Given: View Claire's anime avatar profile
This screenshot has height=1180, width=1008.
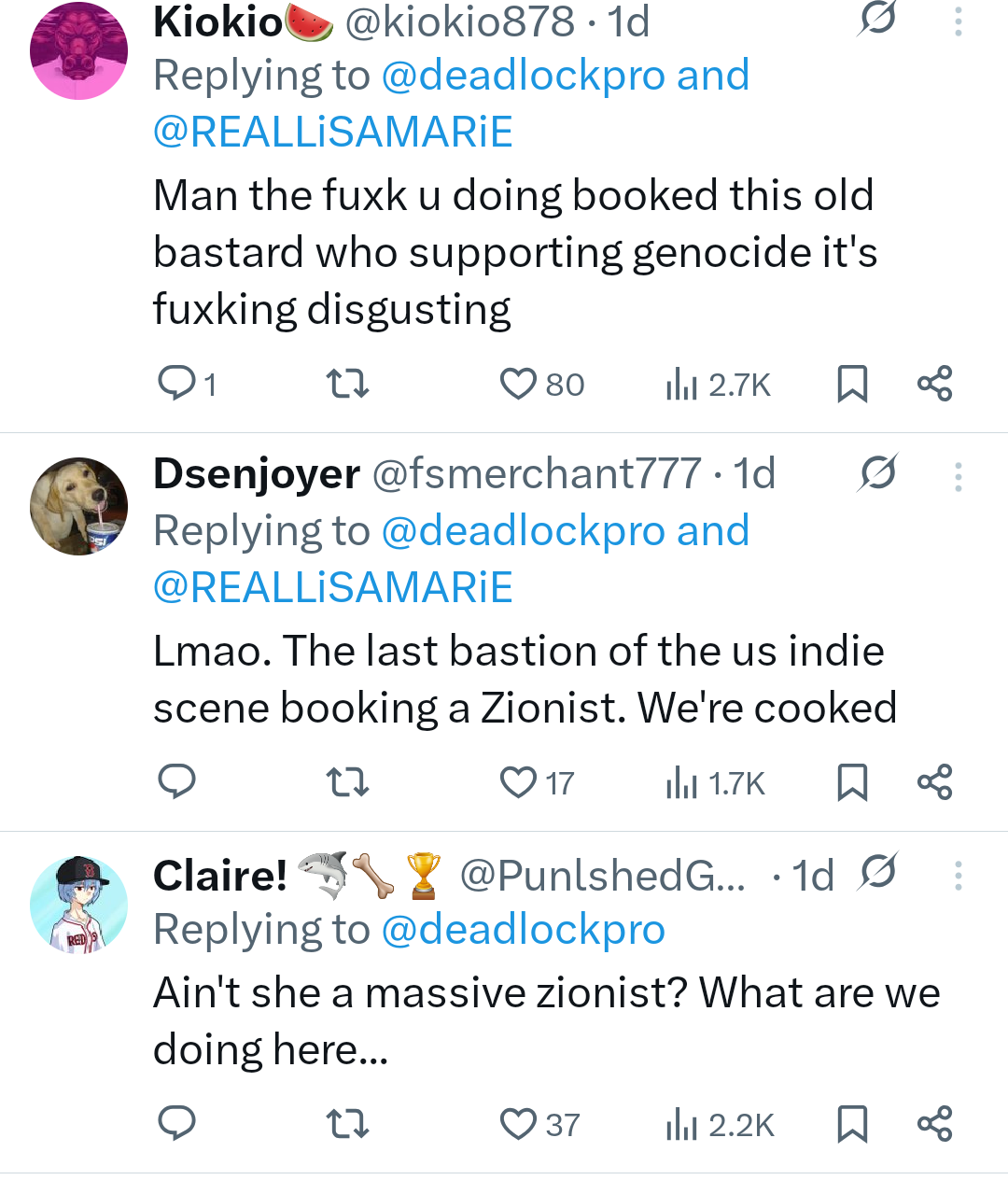Looking at the screenshot, I should click(x=79, y=904).
